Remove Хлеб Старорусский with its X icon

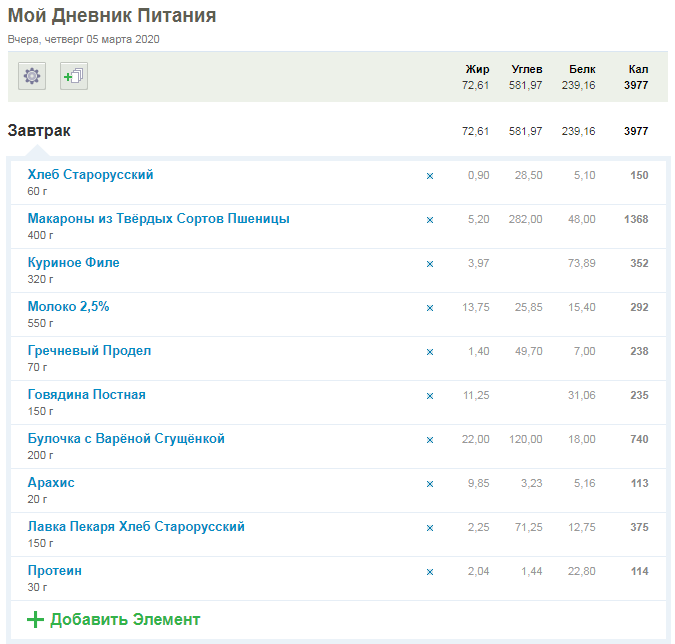click(x=430, y=176)
